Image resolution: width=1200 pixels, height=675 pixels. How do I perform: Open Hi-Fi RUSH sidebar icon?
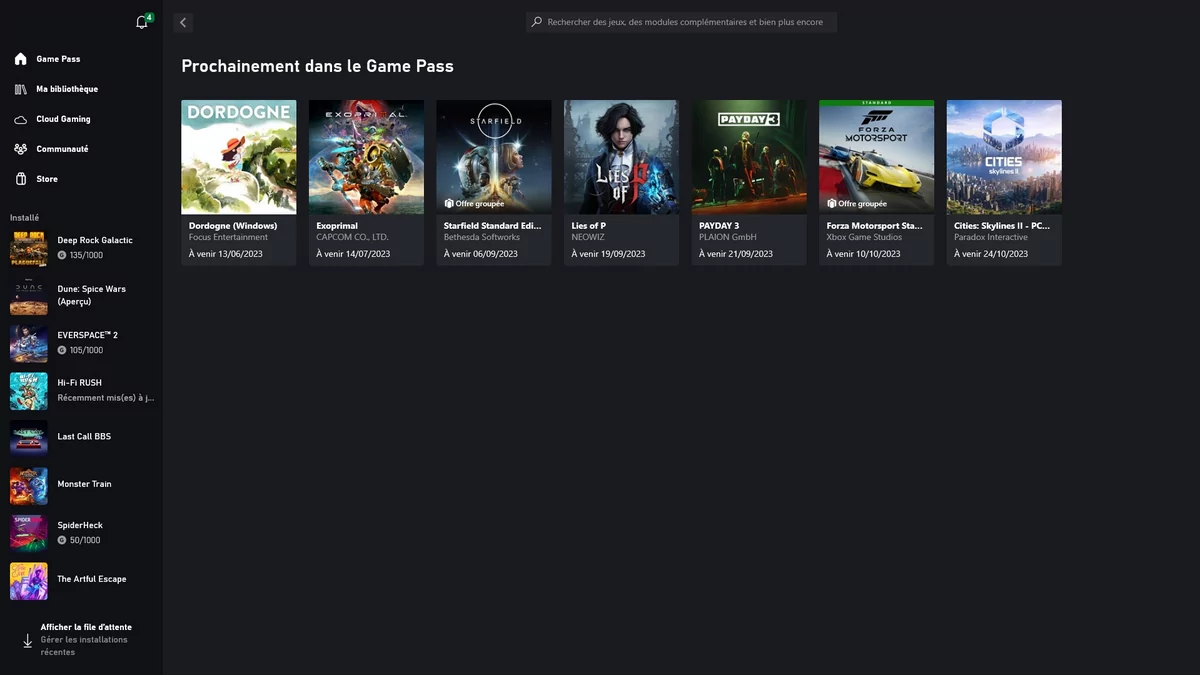coord(28,391)
